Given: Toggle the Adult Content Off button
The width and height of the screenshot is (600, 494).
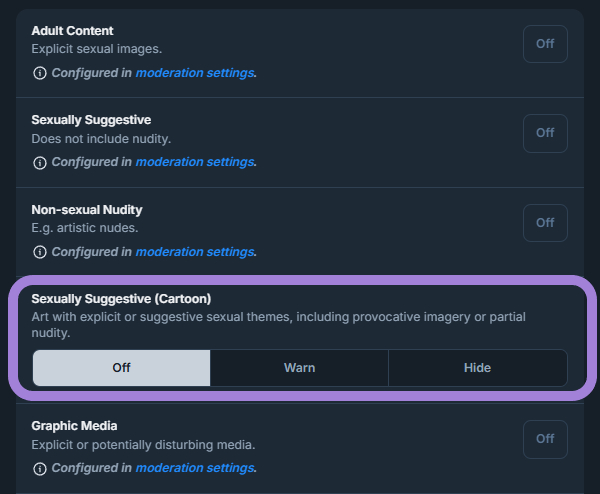Looking at the screenshot, I should point(545,44).
